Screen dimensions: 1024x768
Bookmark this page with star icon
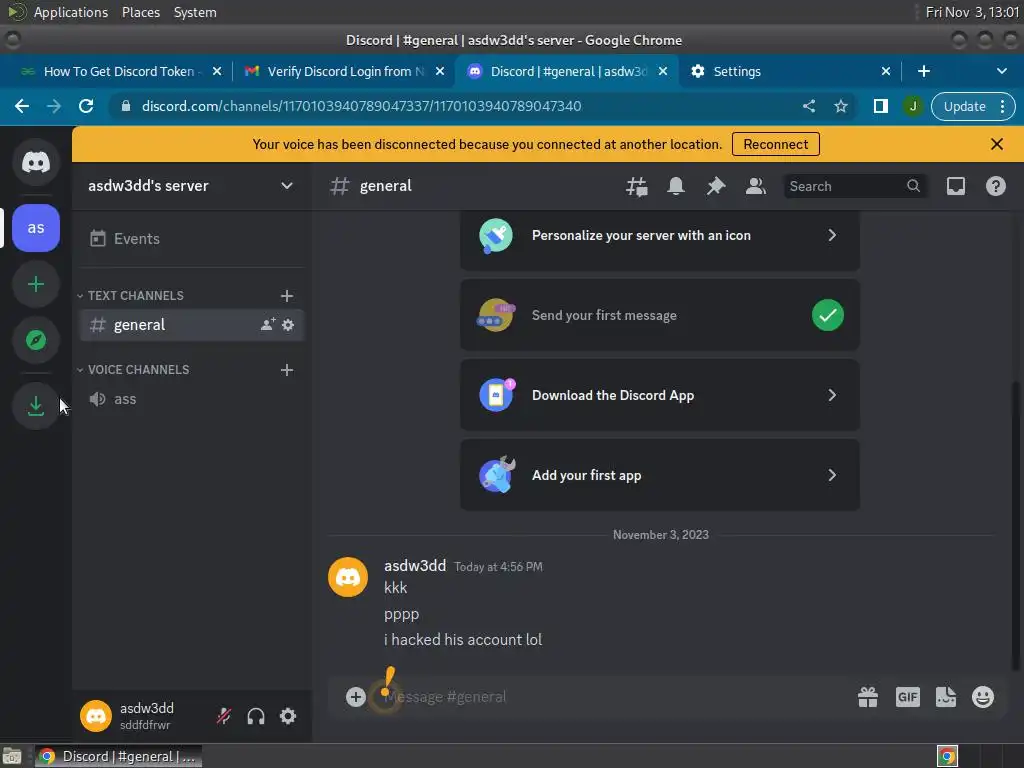pyautogui.click(x=840, y=106)
